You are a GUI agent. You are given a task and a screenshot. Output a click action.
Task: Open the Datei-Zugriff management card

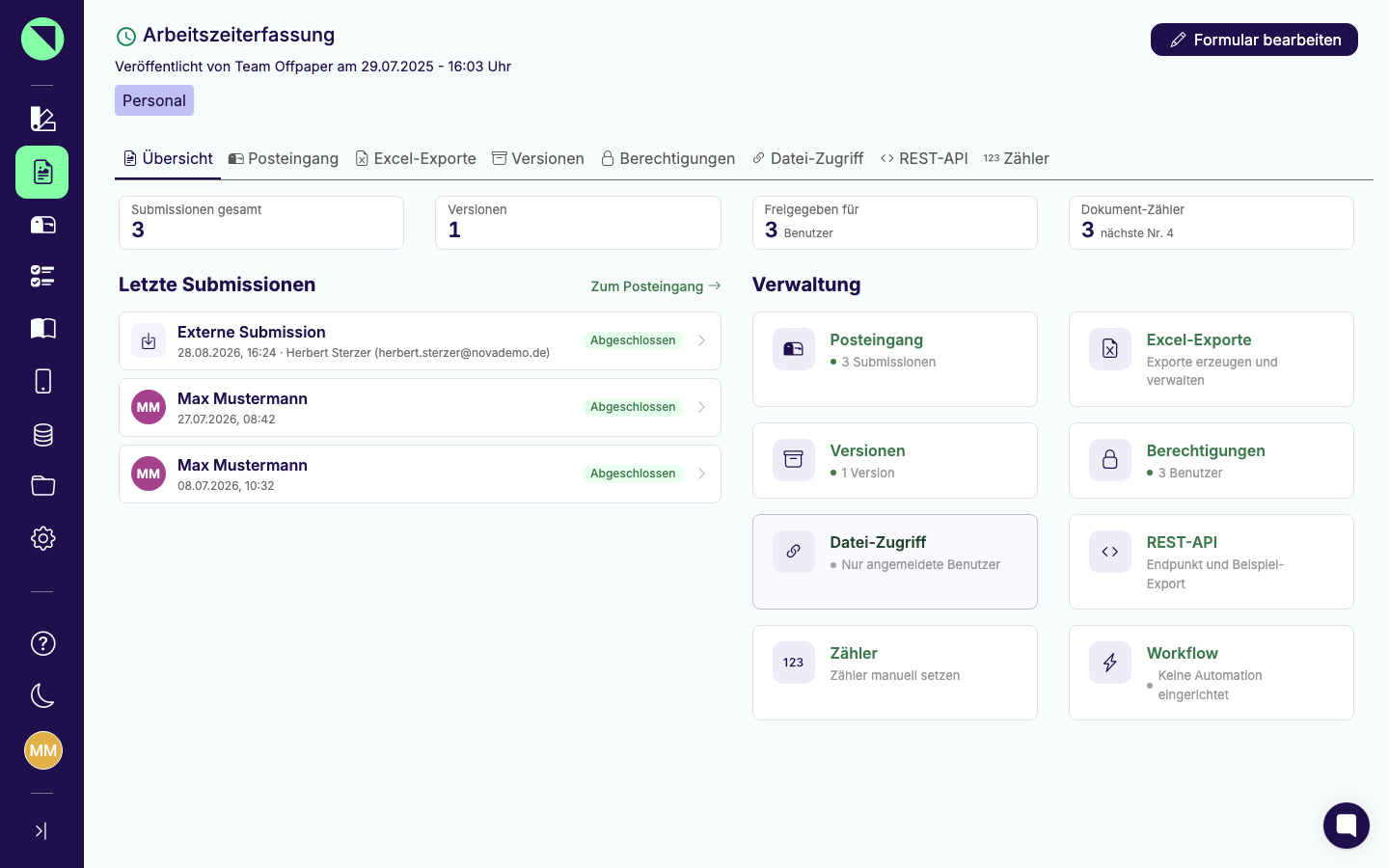pyautogui.click(x=895, y=561)
